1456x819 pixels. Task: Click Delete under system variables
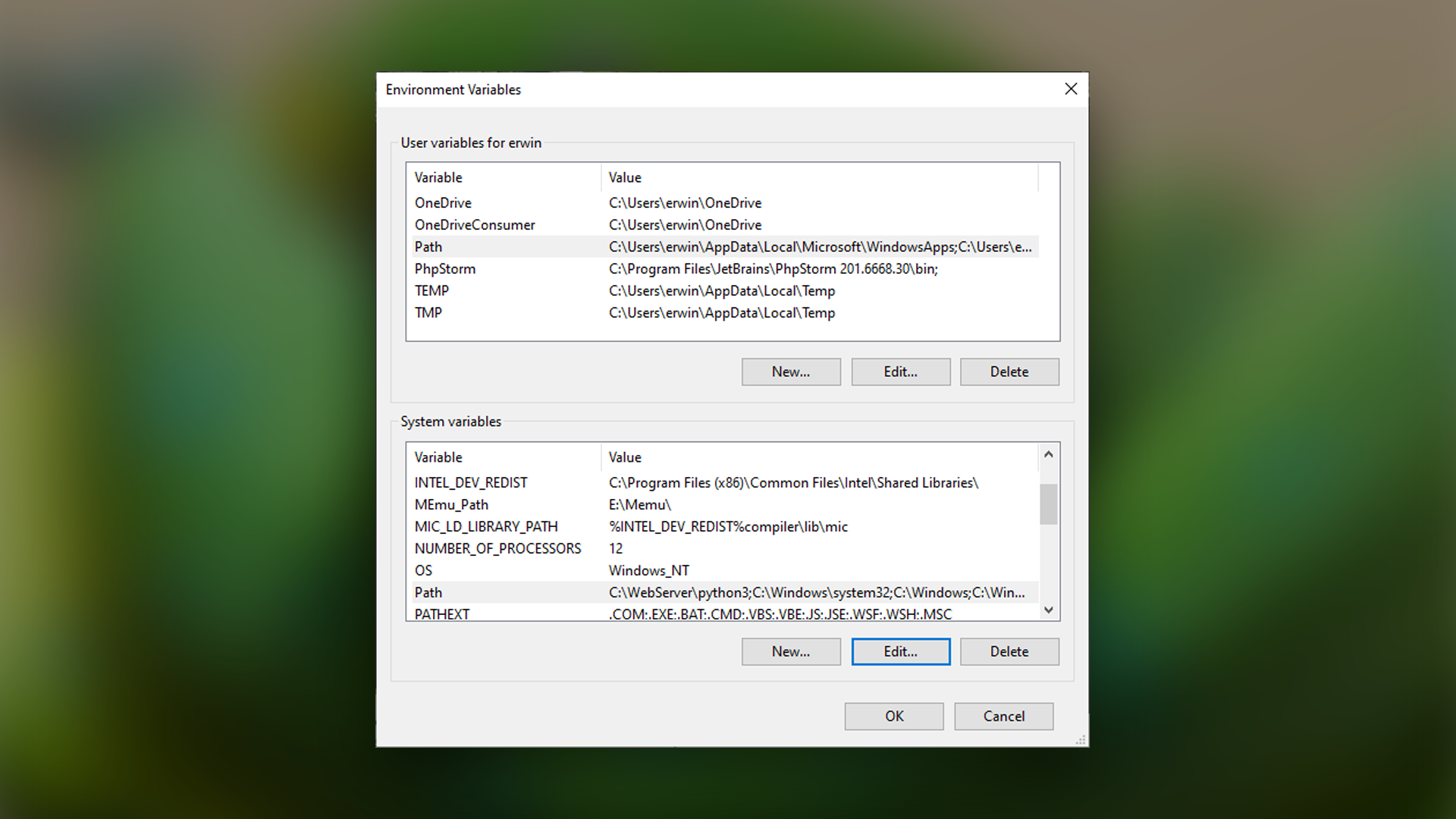tap(1009, 651)
